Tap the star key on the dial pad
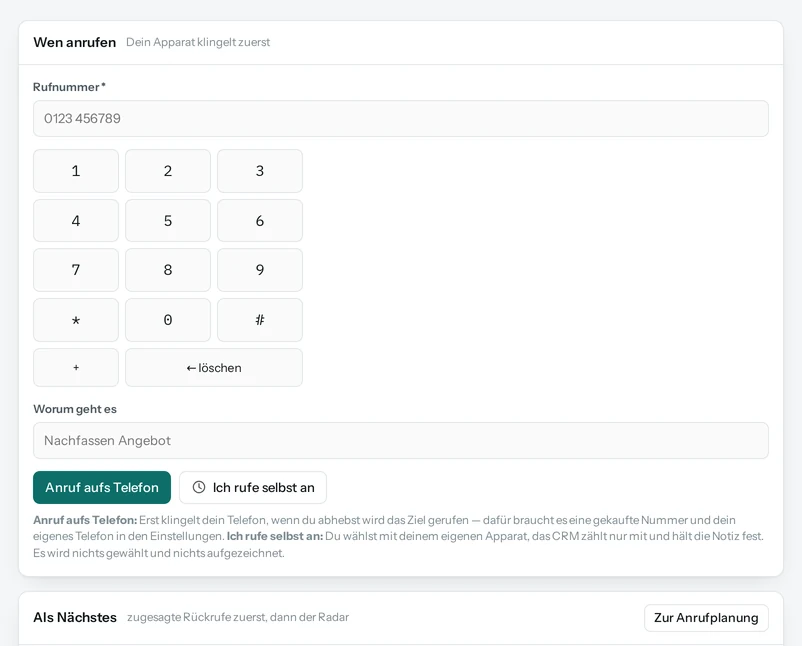The width and height of the screenshot is (802, 646). point(76,320)
